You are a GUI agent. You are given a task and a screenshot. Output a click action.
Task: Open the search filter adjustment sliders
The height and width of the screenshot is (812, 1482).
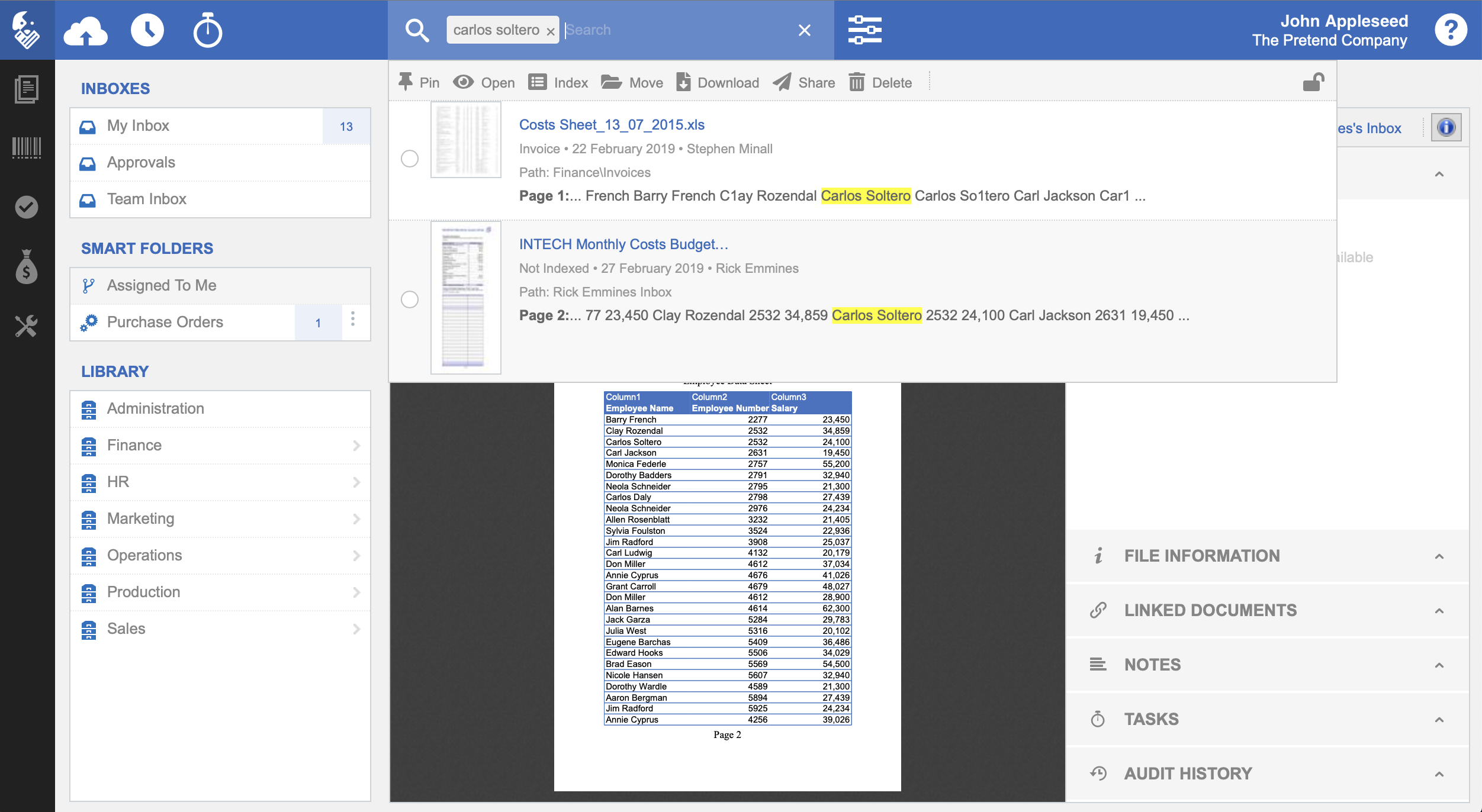coord(865,30)
